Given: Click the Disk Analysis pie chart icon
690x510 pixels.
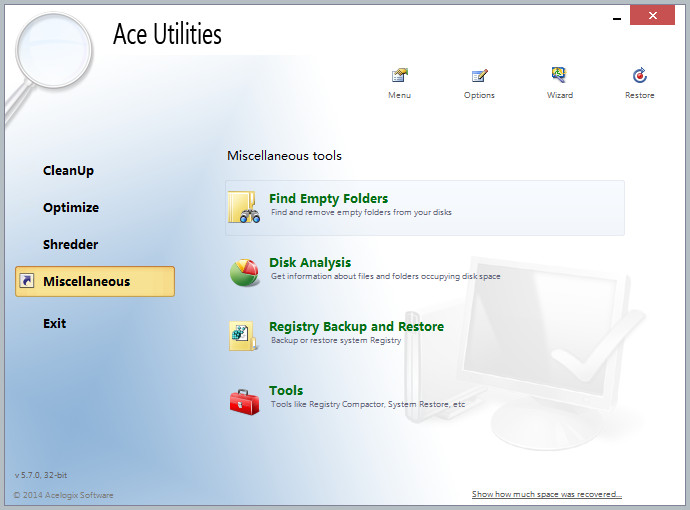Looking at the screenshot, I should (x=244, y=272).
